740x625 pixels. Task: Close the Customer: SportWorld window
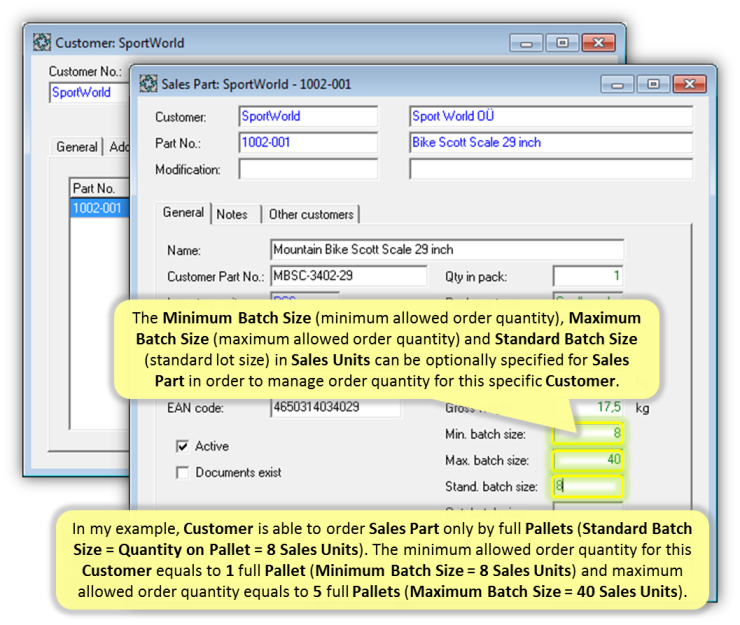pos(598,43)
